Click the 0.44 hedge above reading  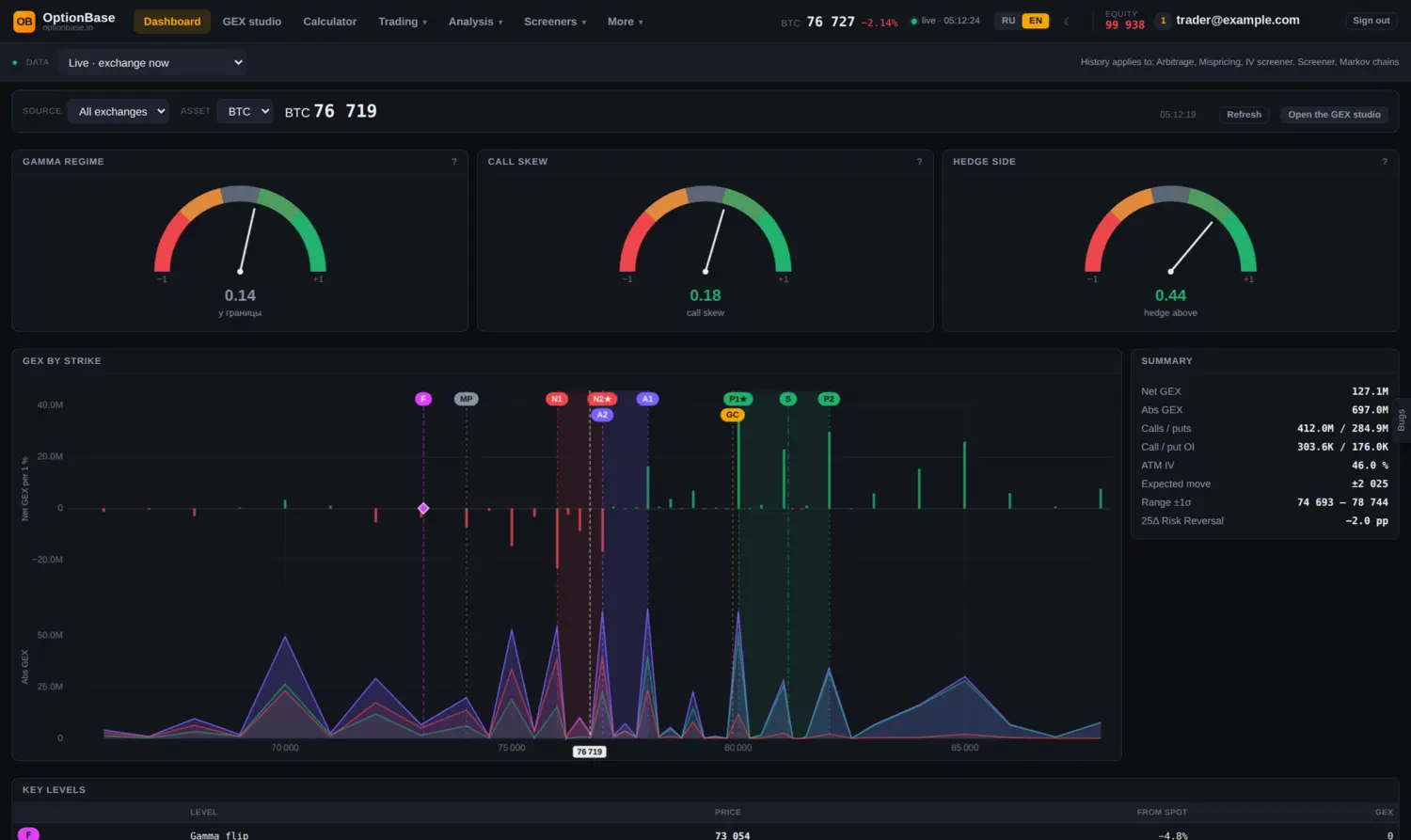tap(1170, 295)
